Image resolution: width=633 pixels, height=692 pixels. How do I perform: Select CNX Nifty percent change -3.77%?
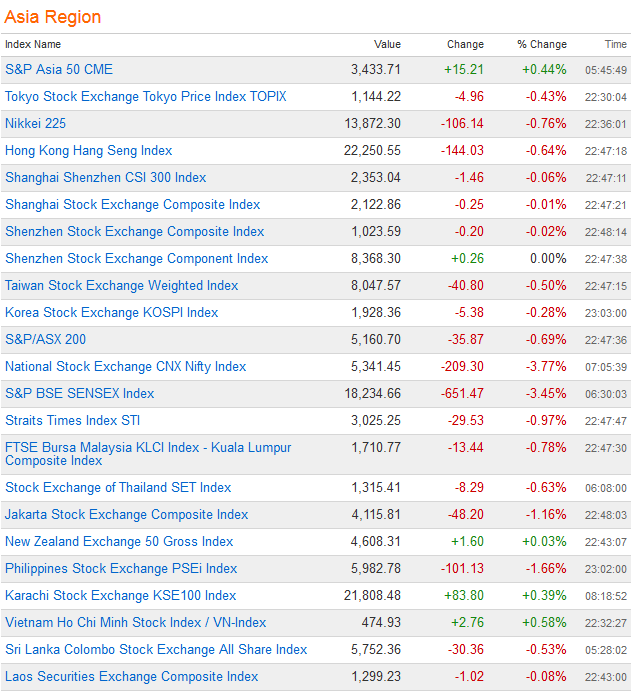546,366
